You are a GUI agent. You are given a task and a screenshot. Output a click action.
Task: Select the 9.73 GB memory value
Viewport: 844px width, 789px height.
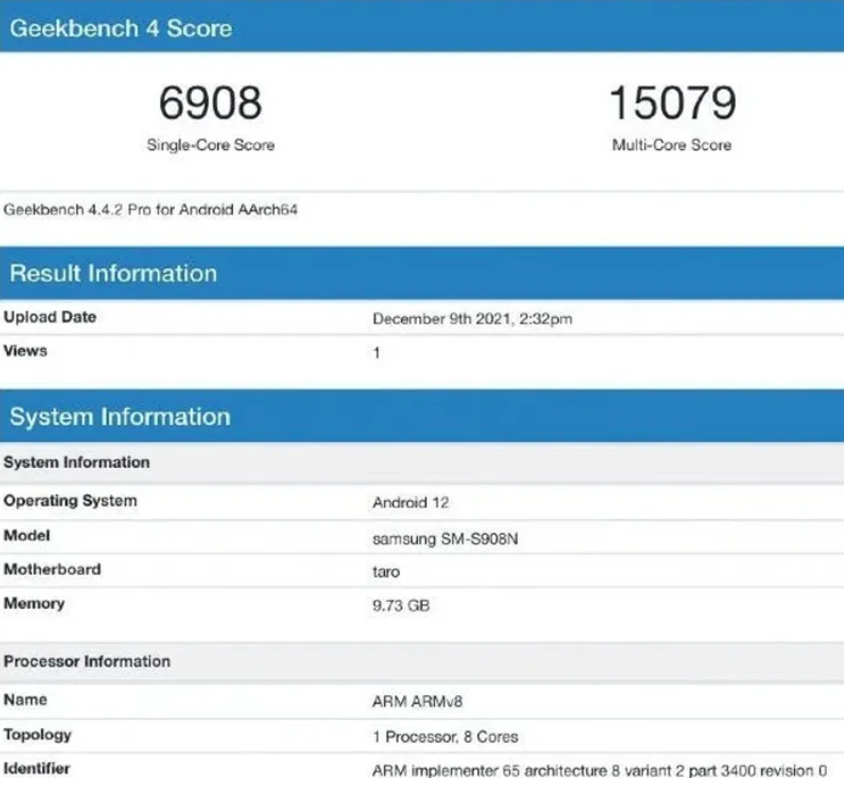pos(401,605)
